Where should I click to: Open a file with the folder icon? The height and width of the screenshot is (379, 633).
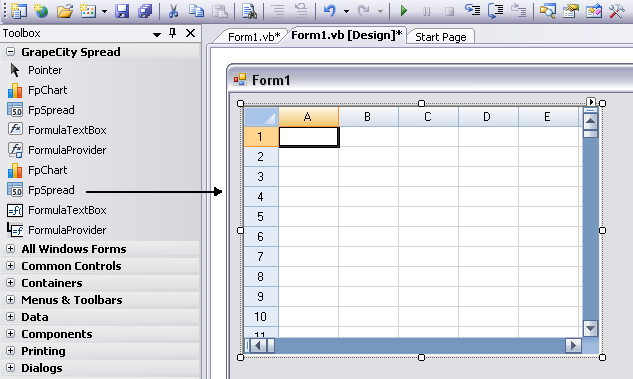(65, 11)
